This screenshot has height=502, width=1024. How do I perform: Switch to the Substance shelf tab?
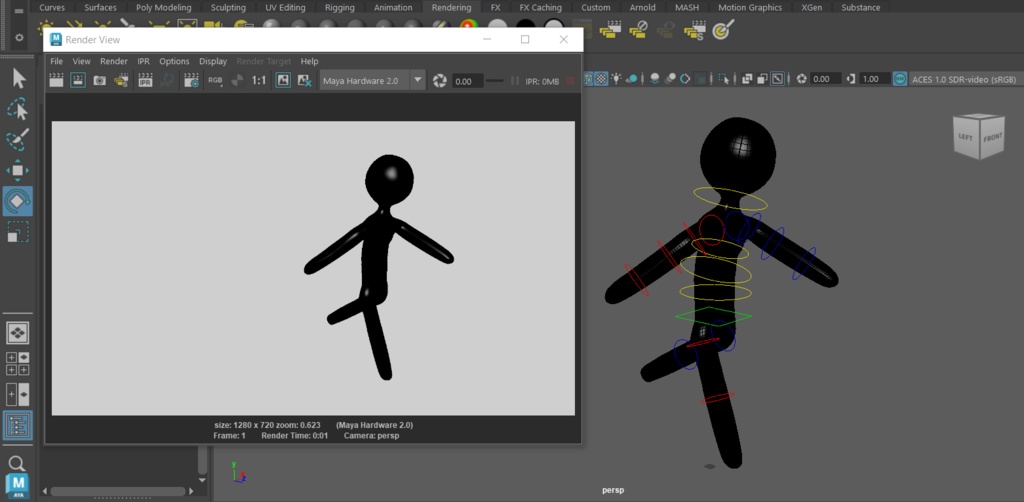[x=861, y=7]
